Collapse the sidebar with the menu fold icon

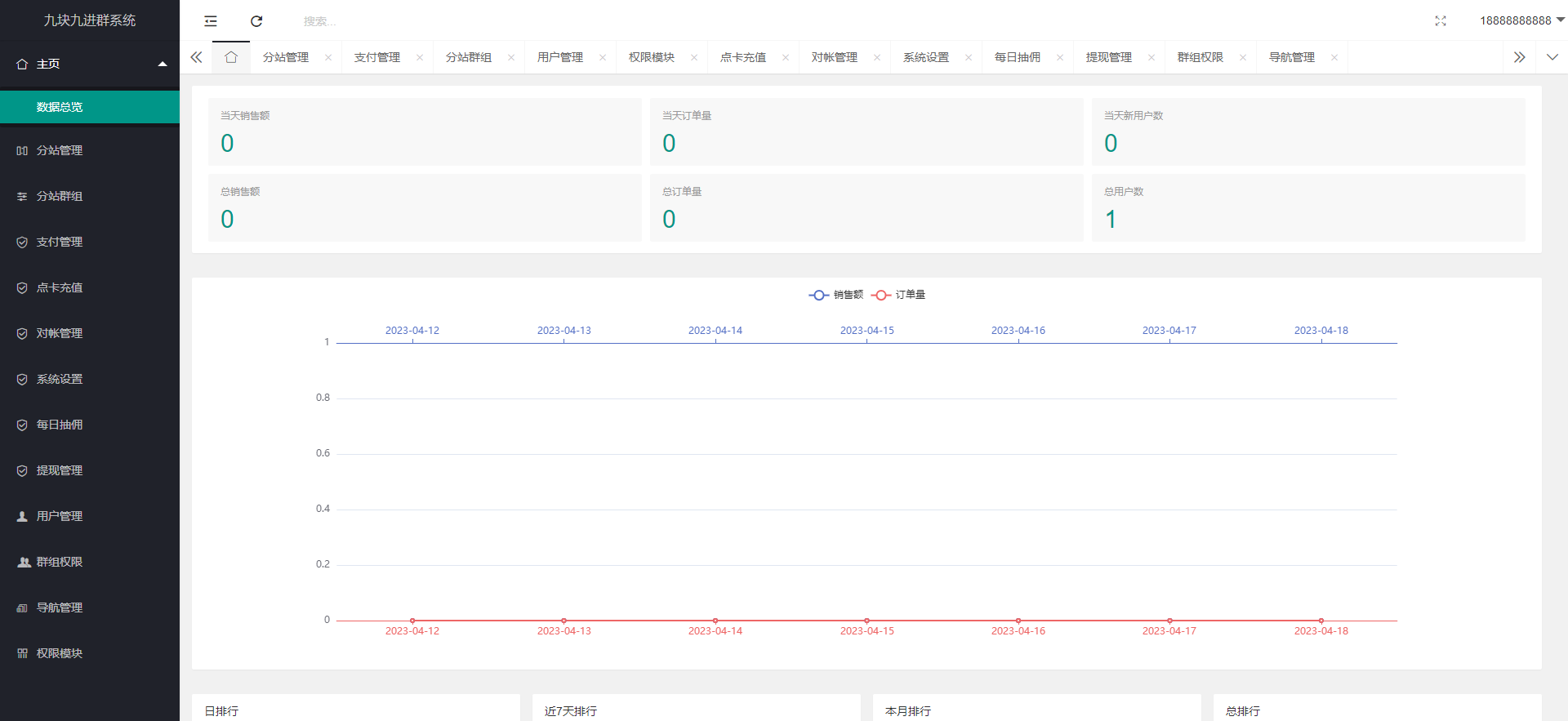click(x=211, y=21)
